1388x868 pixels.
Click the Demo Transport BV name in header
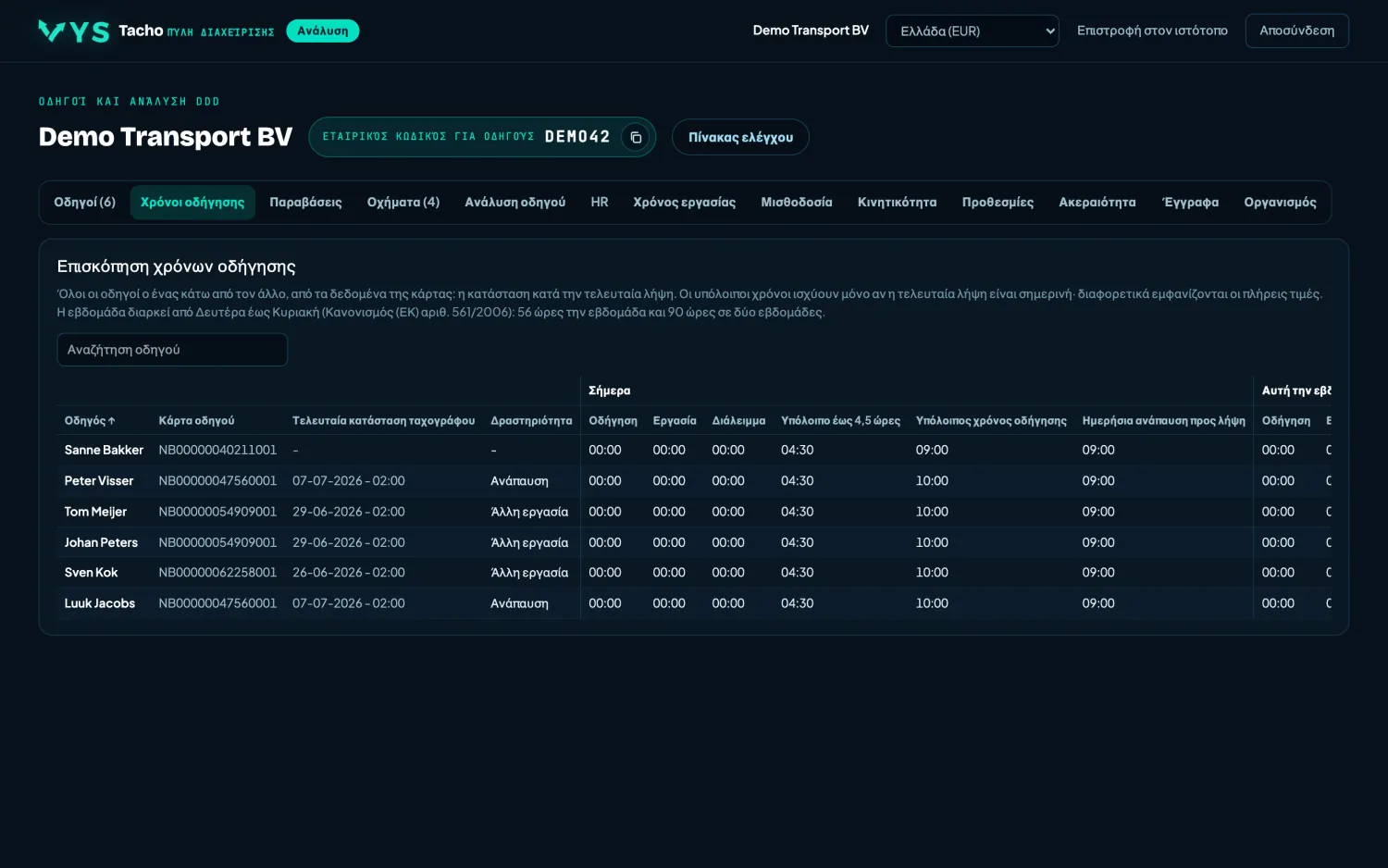tap(811, 31)
